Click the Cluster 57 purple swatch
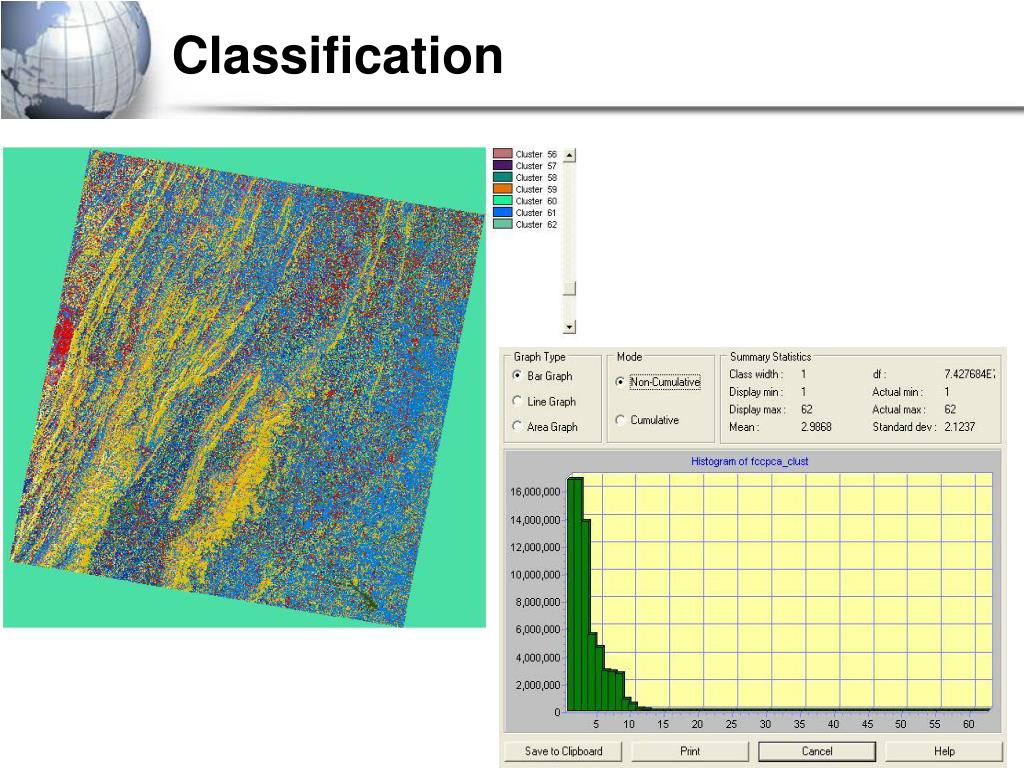 click(x=502, y=166)
